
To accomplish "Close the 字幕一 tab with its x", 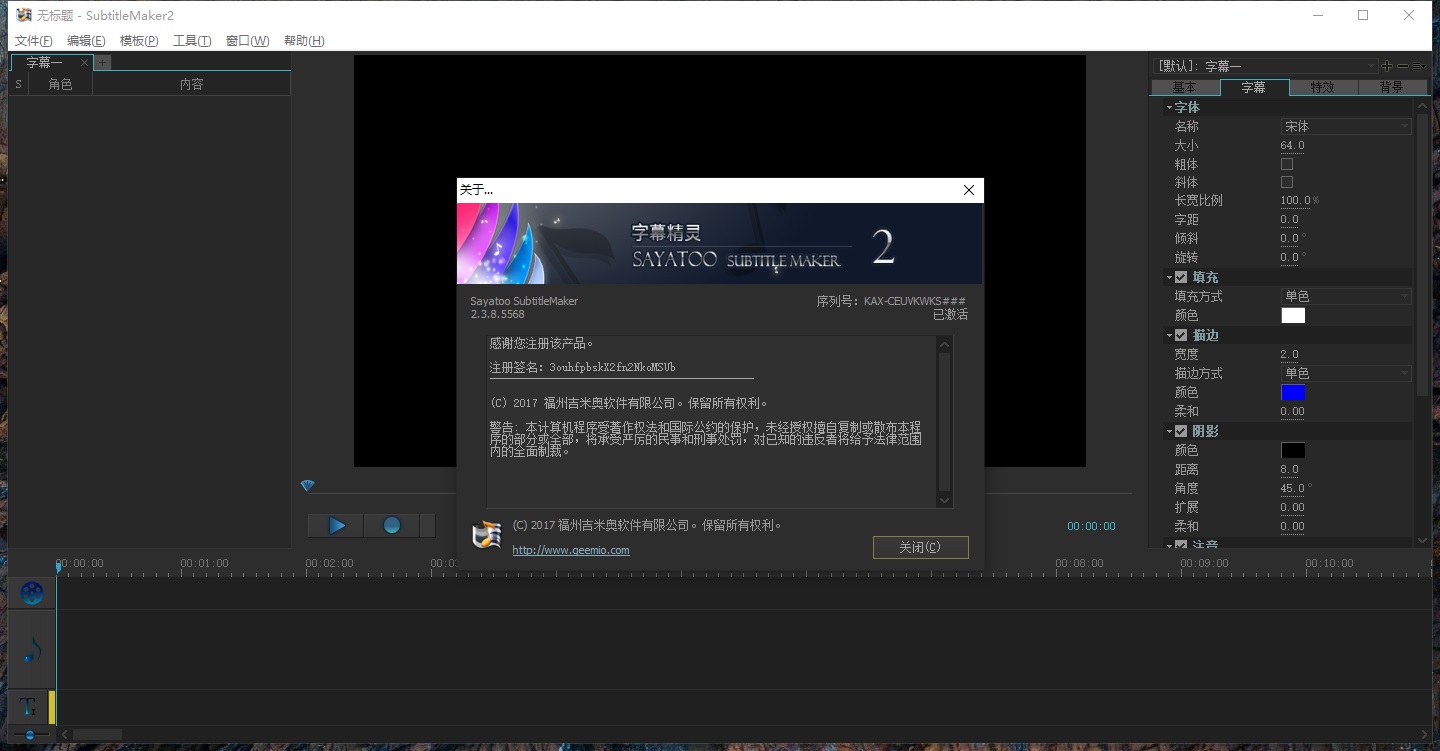I will click(x=84, y=62).
